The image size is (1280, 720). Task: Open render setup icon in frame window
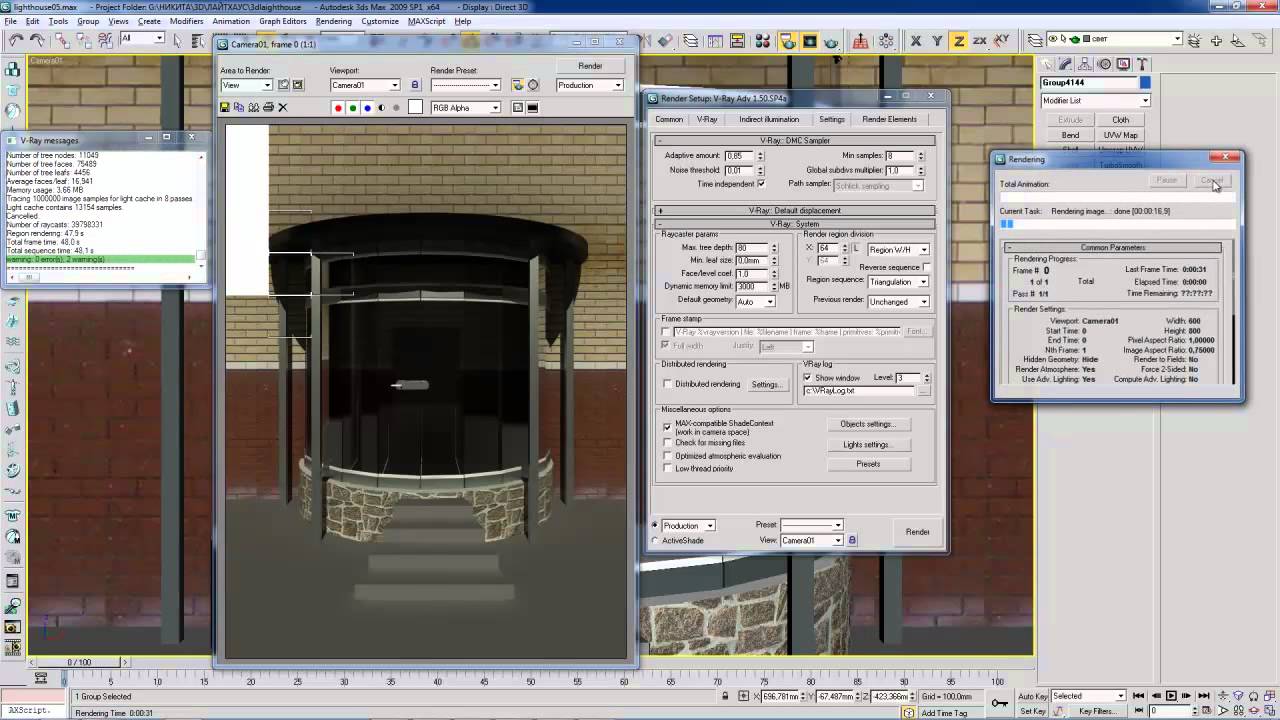(x=518, y=85)
